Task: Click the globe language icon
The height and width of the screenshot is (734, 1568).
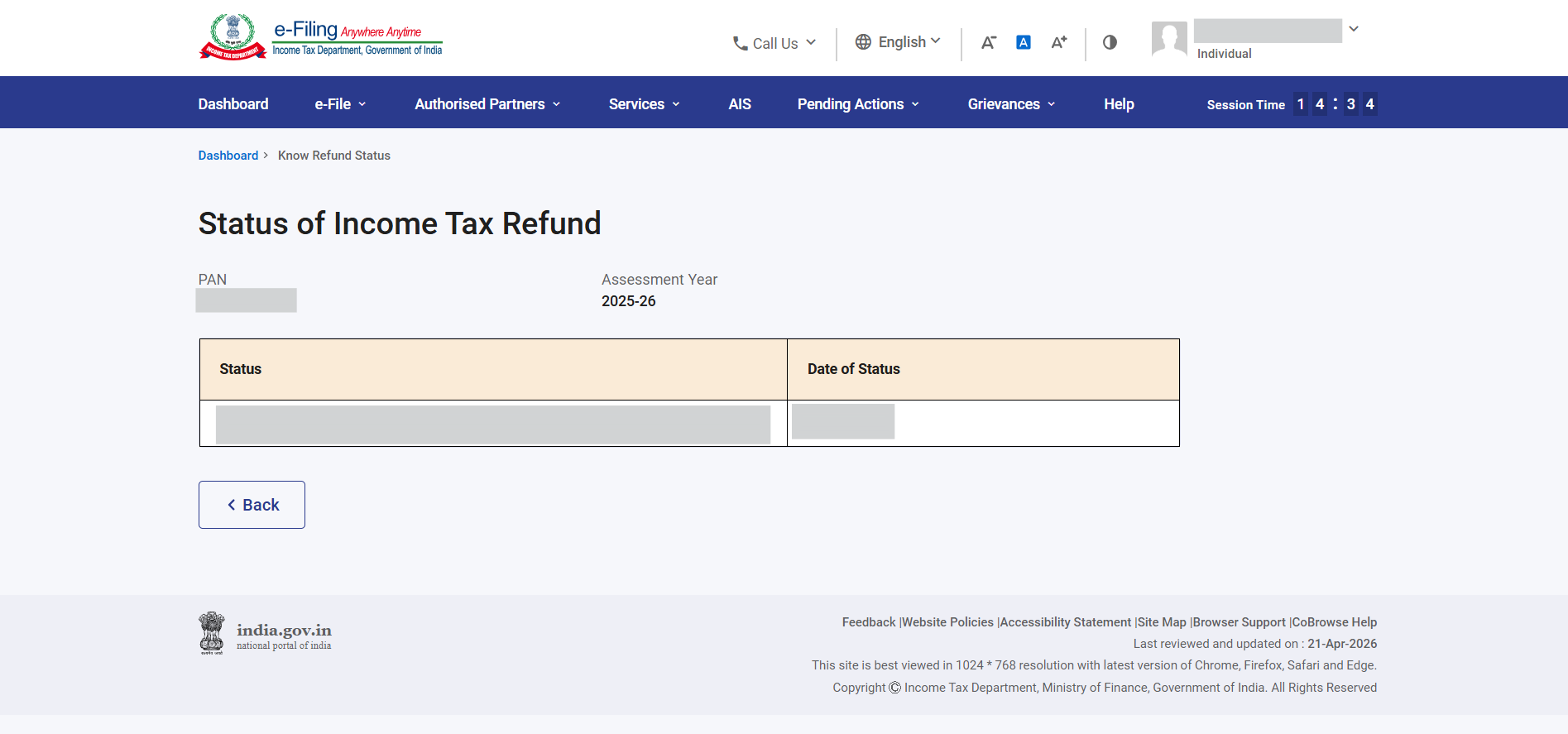Action: [x=863, y=42]
